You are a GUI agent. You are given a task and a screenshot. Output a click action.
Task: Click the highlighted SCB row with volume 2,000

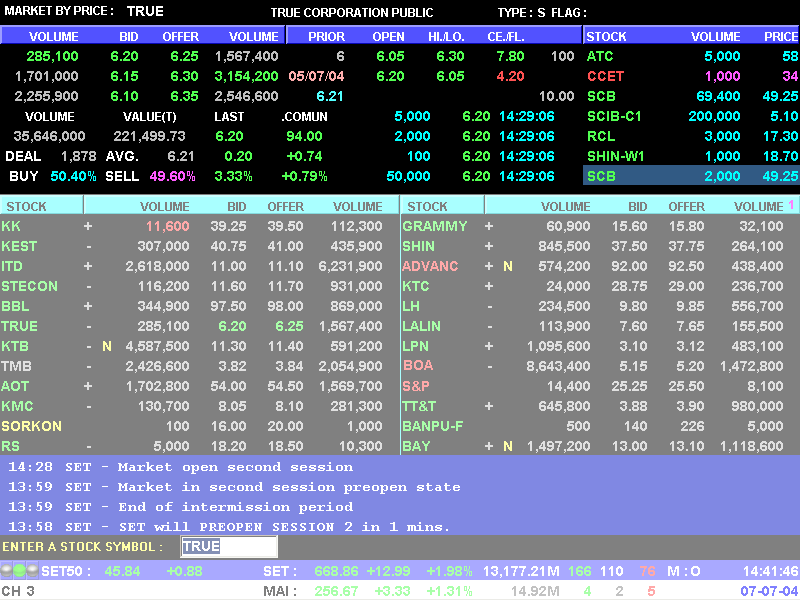tap(691, 176)
